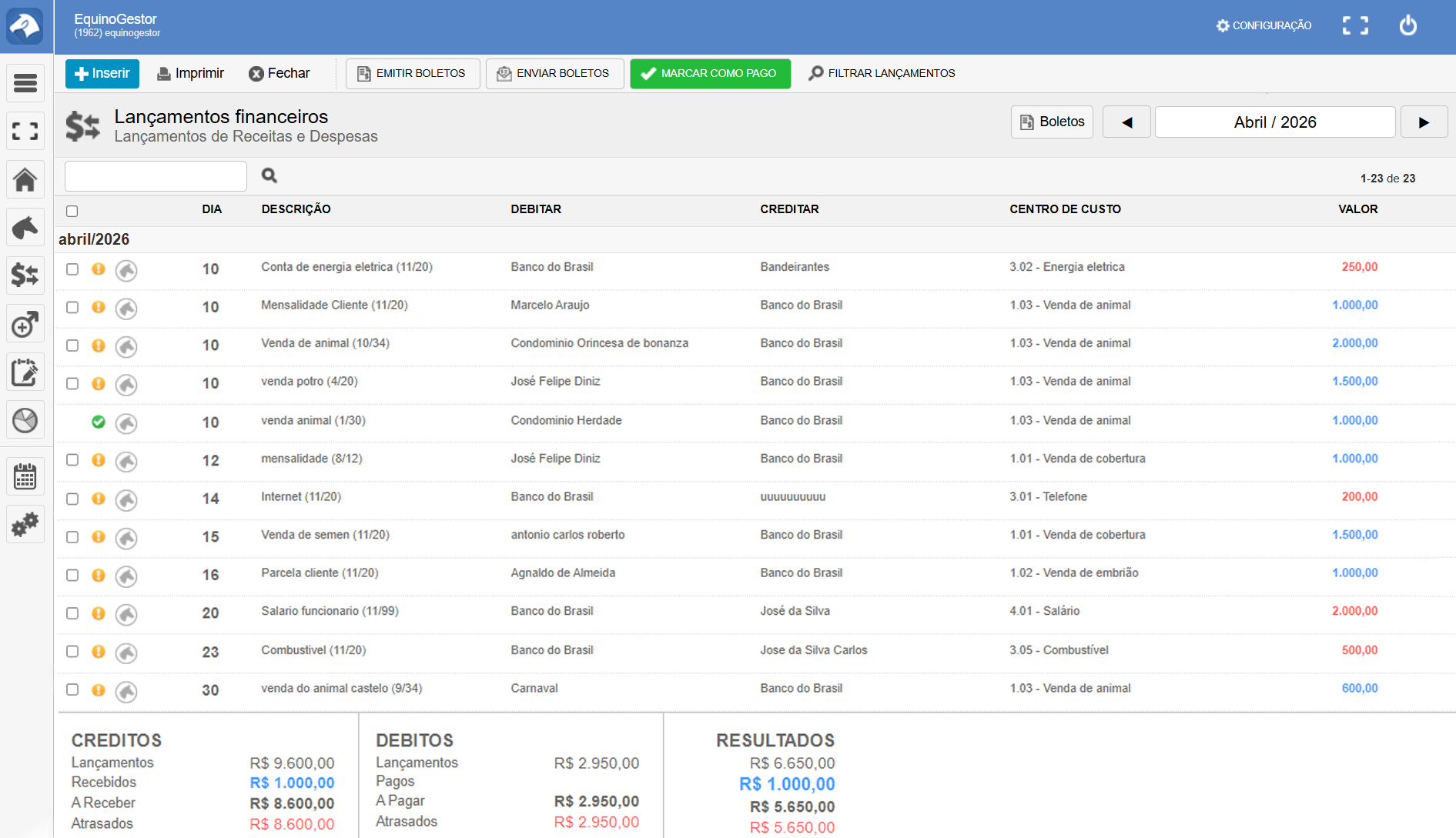Open Filtrar Lançamentos filter option
This screenshot has height=838, width=1456.
882,74
